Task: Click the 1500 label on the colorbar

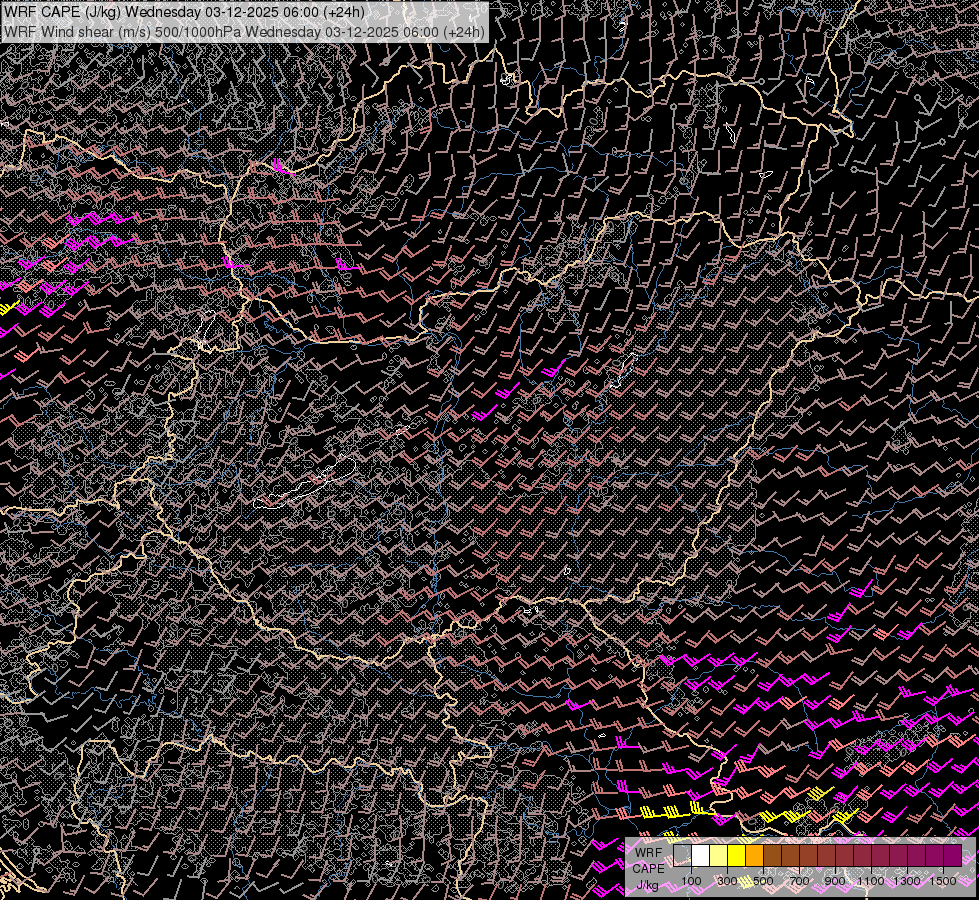Action: click(x=943, y=881)
